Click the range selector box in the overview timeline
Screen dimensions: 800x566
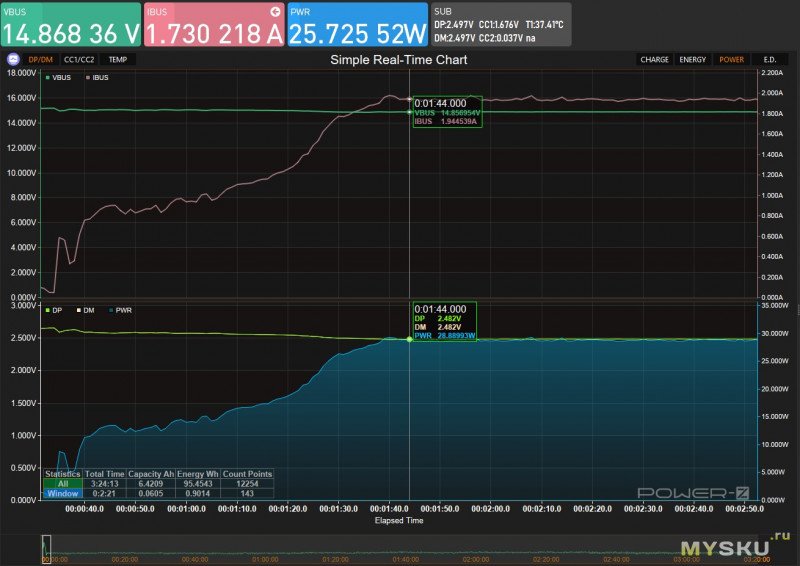coord(46,547)
